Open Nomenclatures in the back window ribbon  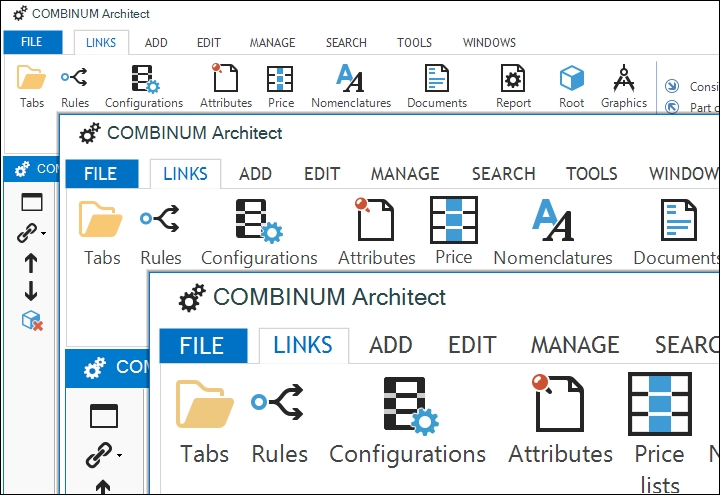point(351,86)
